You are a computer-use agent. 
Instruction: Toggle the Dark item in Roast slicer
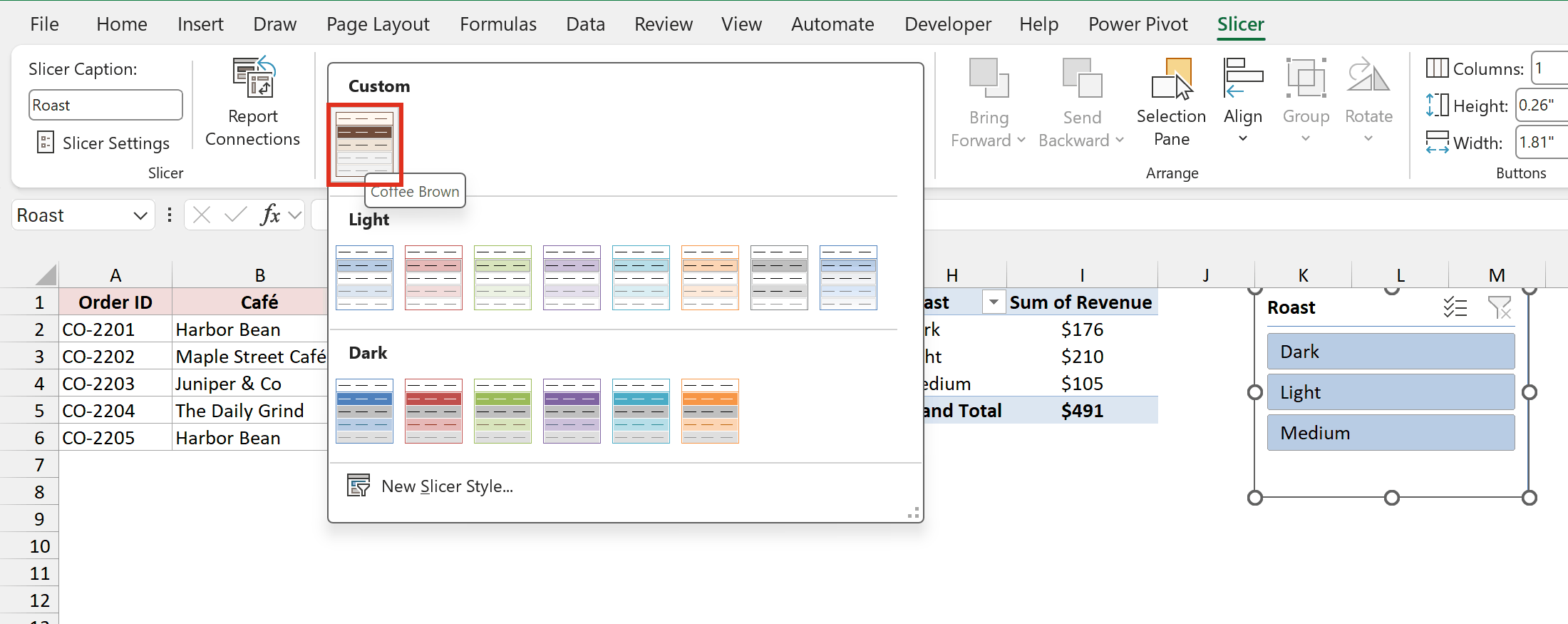click(1391, 352)
